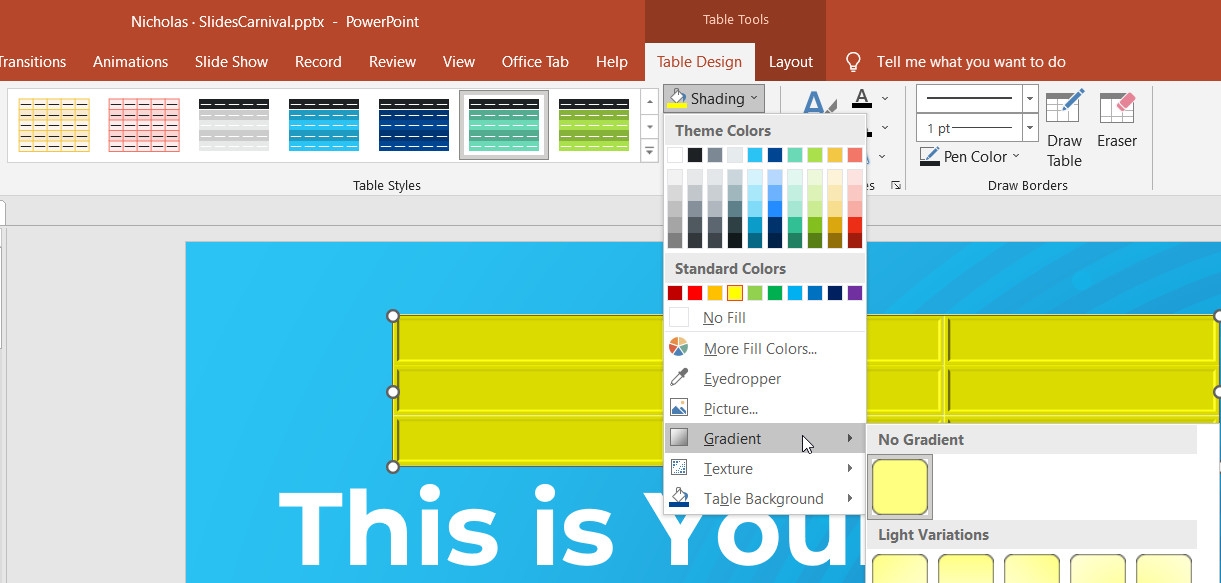This screenshot has width=1221, height=583.
Task: Open the Record tab
Action: tap(318, 62)
